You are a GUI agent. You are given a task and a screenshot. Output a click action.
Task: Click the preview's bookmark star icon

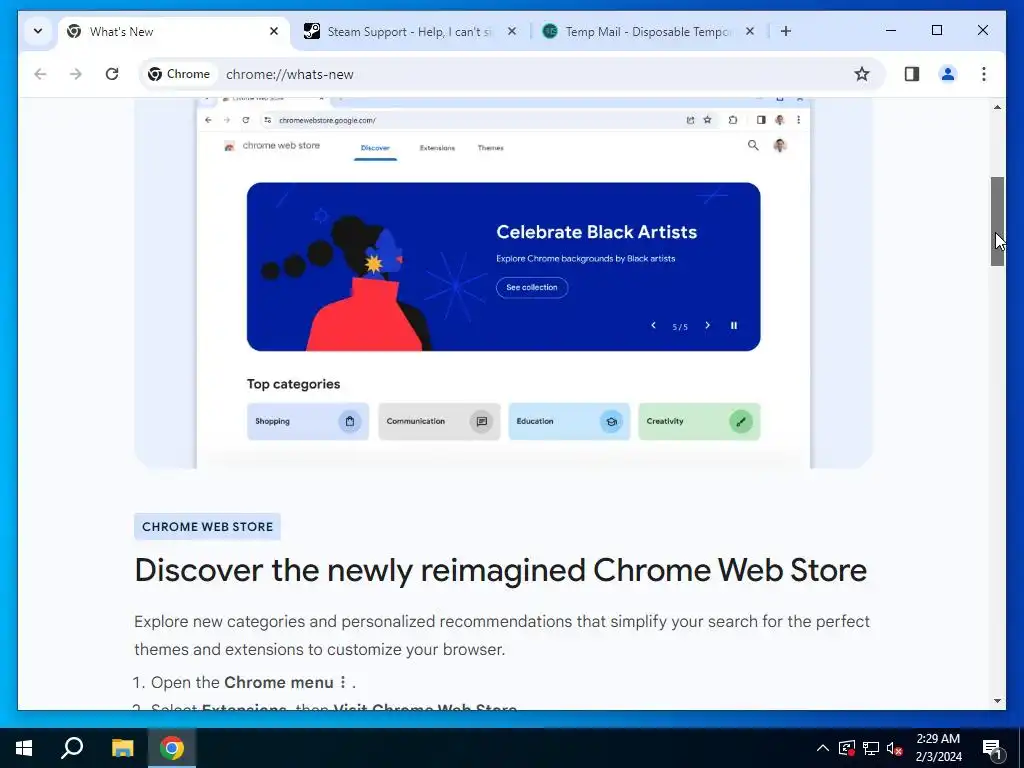(x=707, y=120)
